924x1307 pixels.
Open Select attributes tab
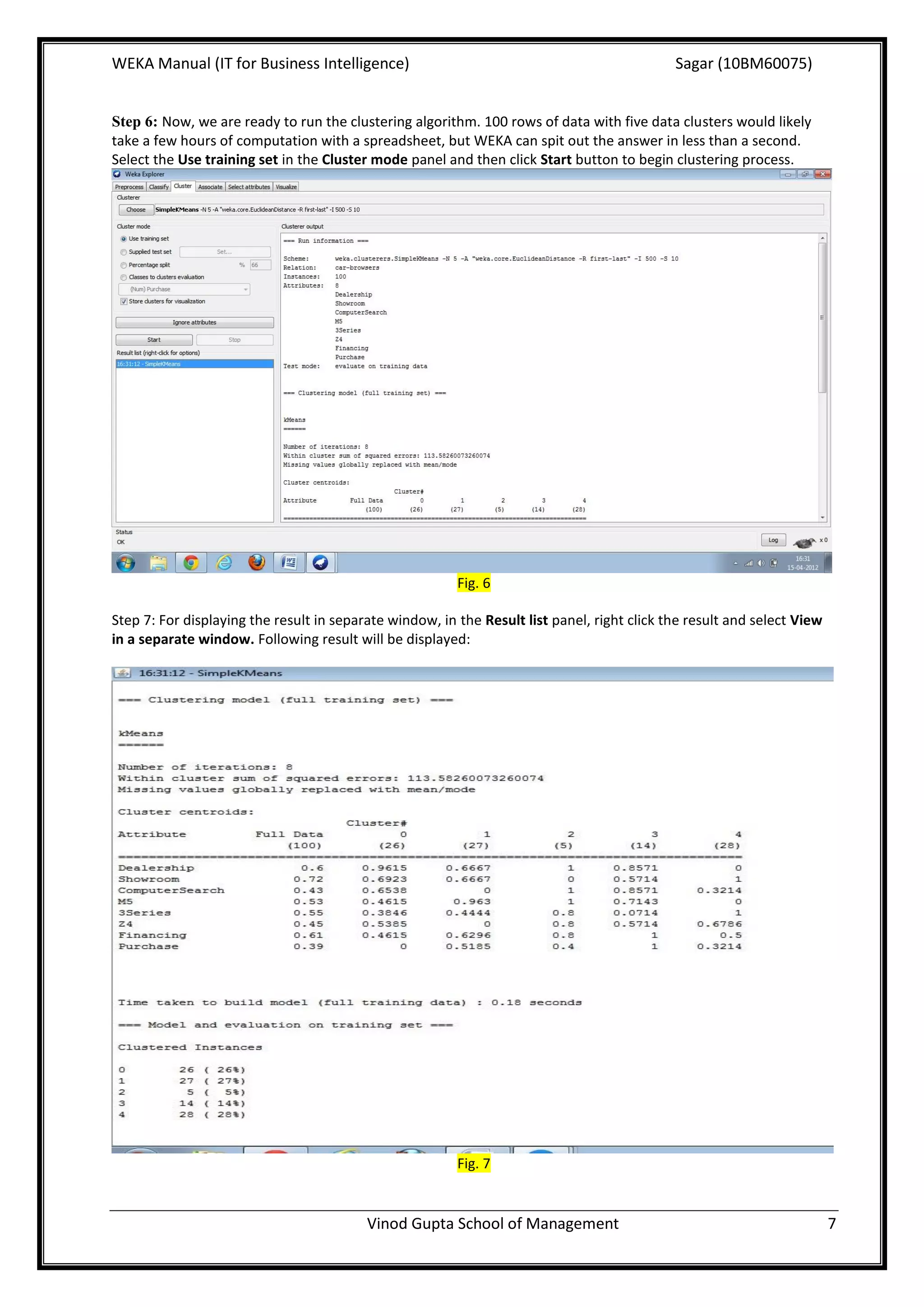click(249, 187)
